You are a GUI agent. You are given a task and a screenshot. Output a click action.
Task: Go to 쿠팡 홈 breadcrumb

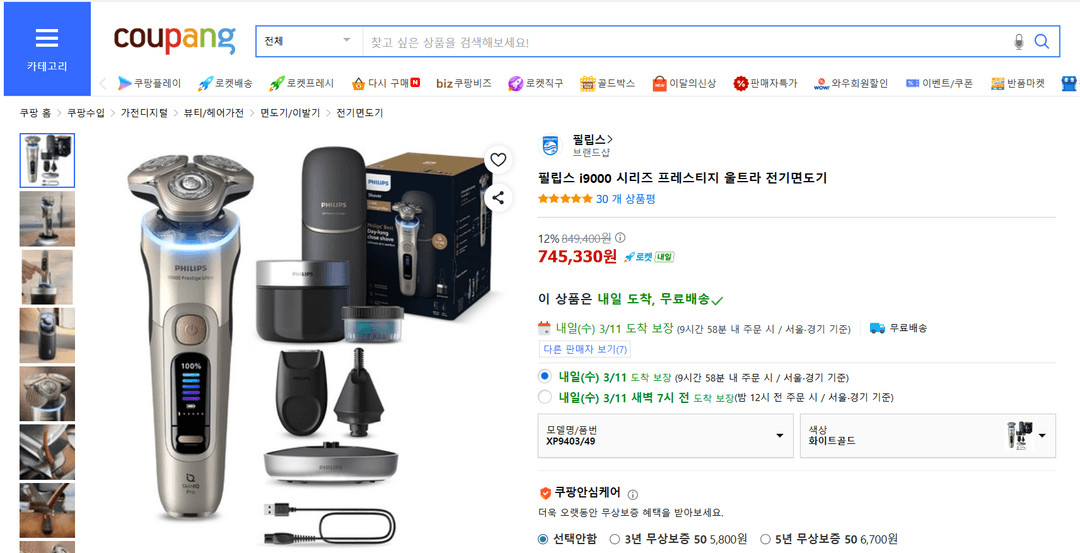point(35,113)
